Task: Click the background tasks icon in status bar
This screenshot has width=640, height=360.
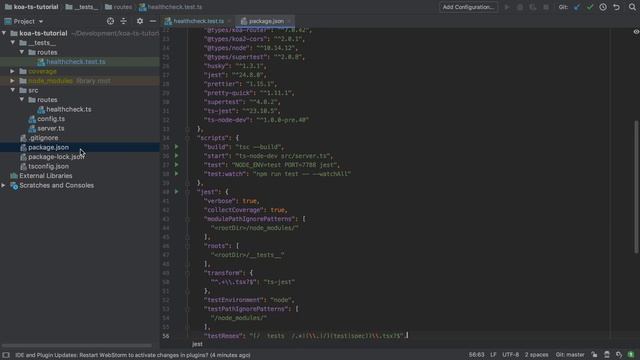Action: (619, 355)
